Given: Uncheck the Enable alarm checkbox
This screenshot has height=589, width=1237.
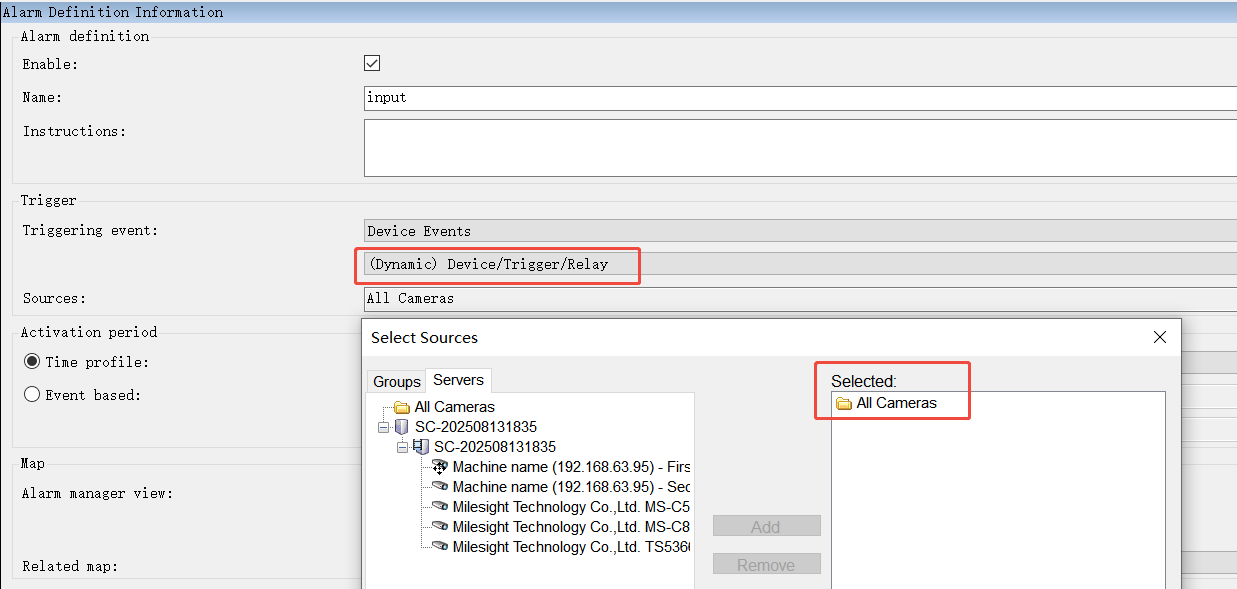Looking at the screenshot, I should coord(372,63).
